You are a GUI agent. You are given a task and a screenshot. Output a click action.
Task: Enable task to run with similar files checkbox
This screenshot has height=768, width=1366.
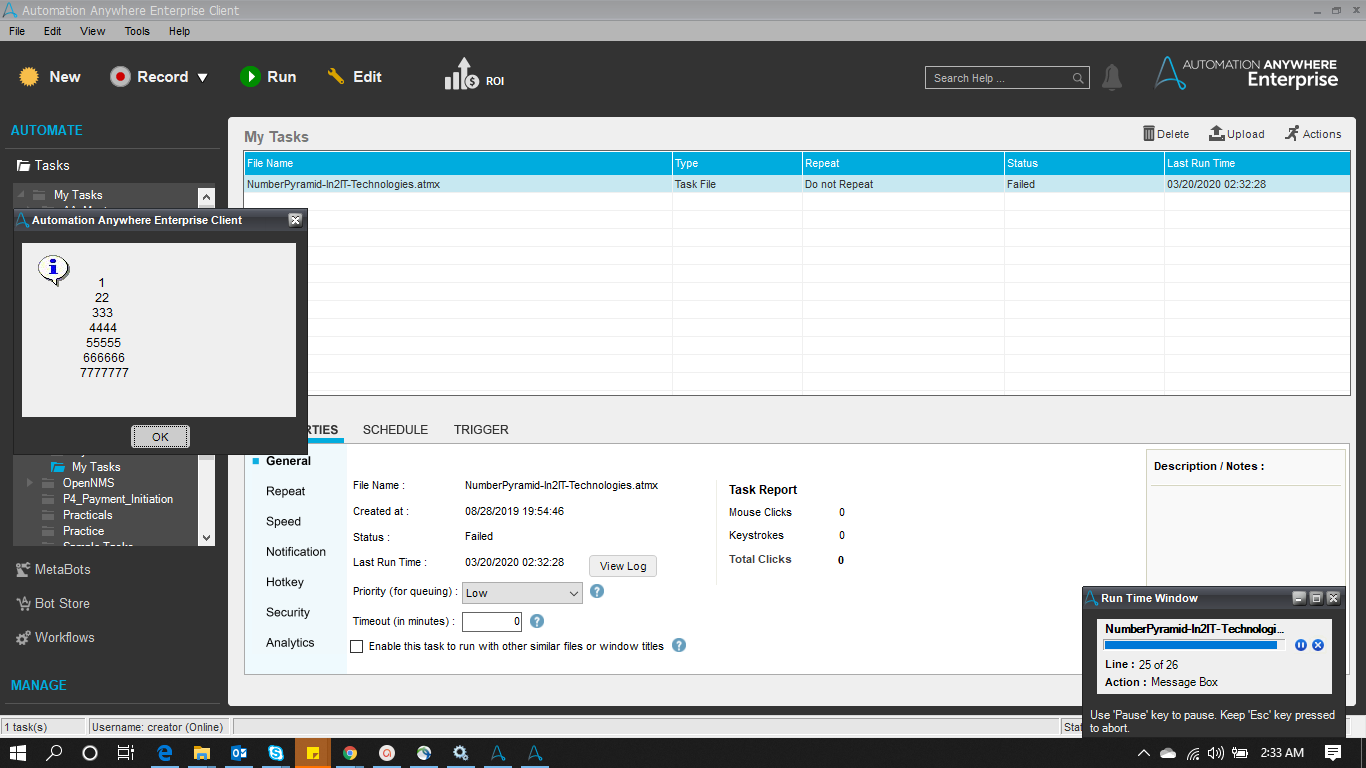(x=357, y=647)
